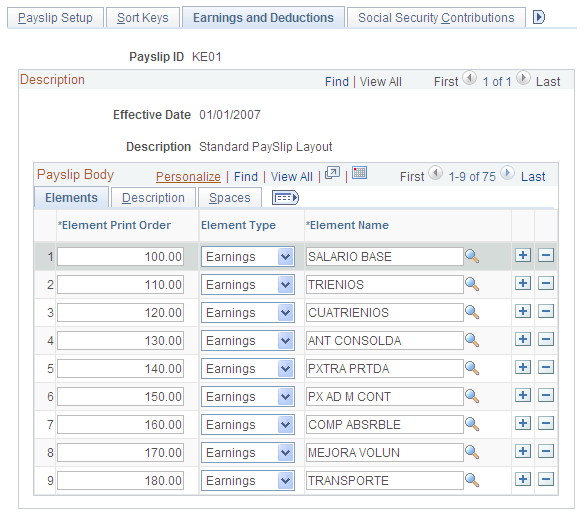Add a row after PX AD M CONT

[523, 395]
